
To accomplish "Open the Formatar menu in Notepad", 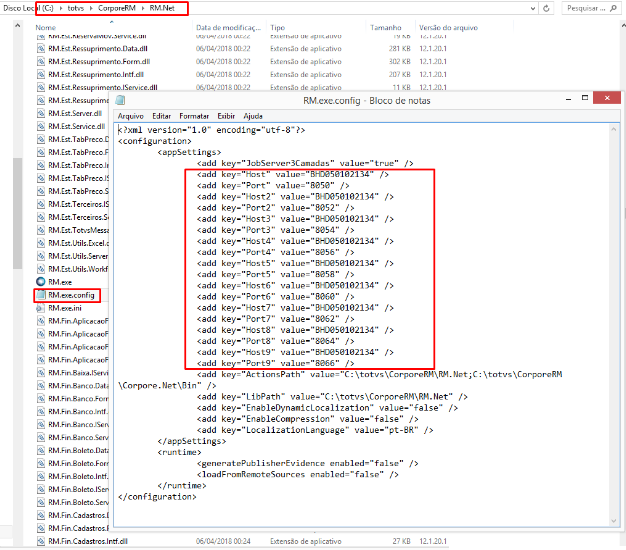I will pos(194,116).
